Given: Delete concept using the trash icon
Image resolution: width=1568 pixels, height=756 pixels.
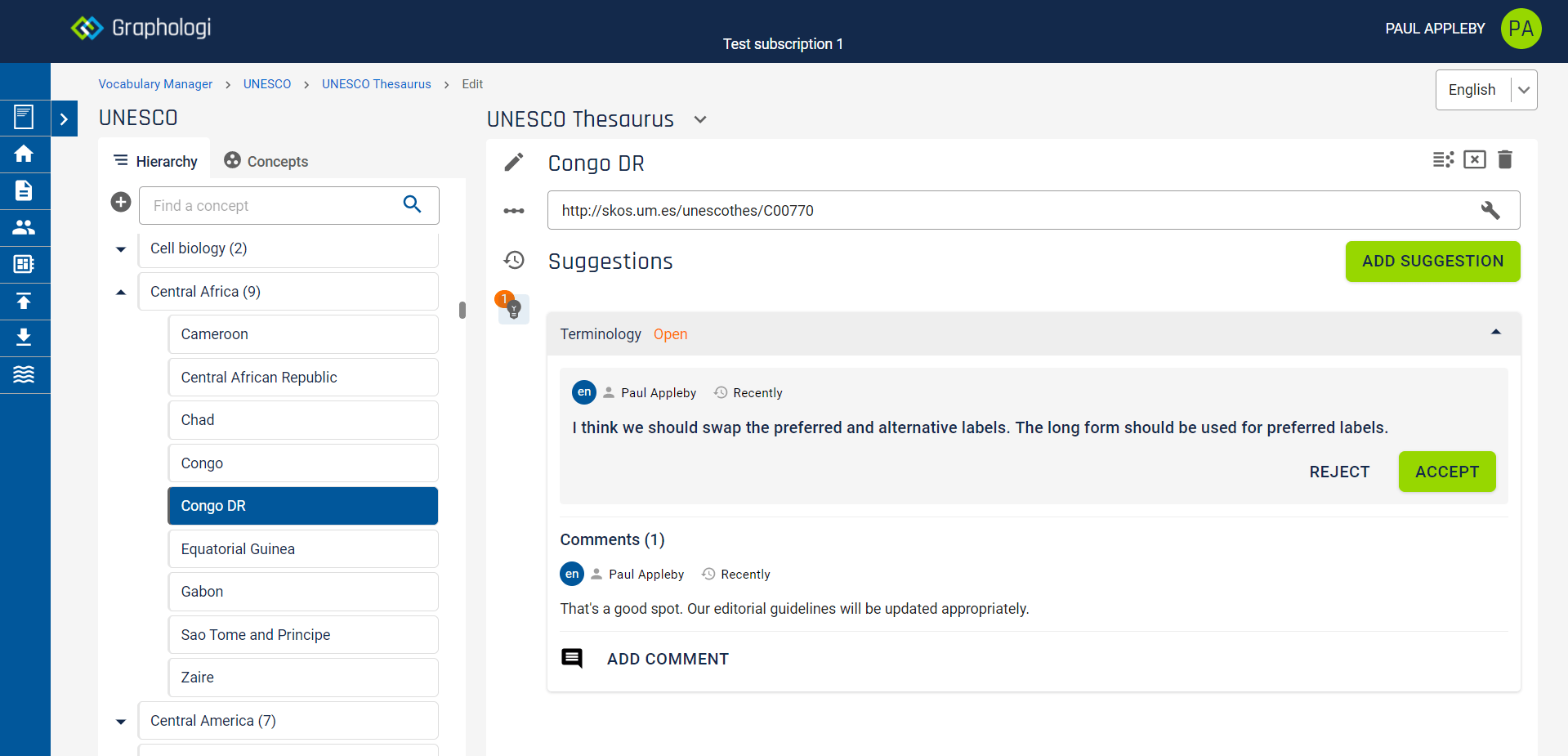Looking at the screenshot, I should (x=1505, y=159).
